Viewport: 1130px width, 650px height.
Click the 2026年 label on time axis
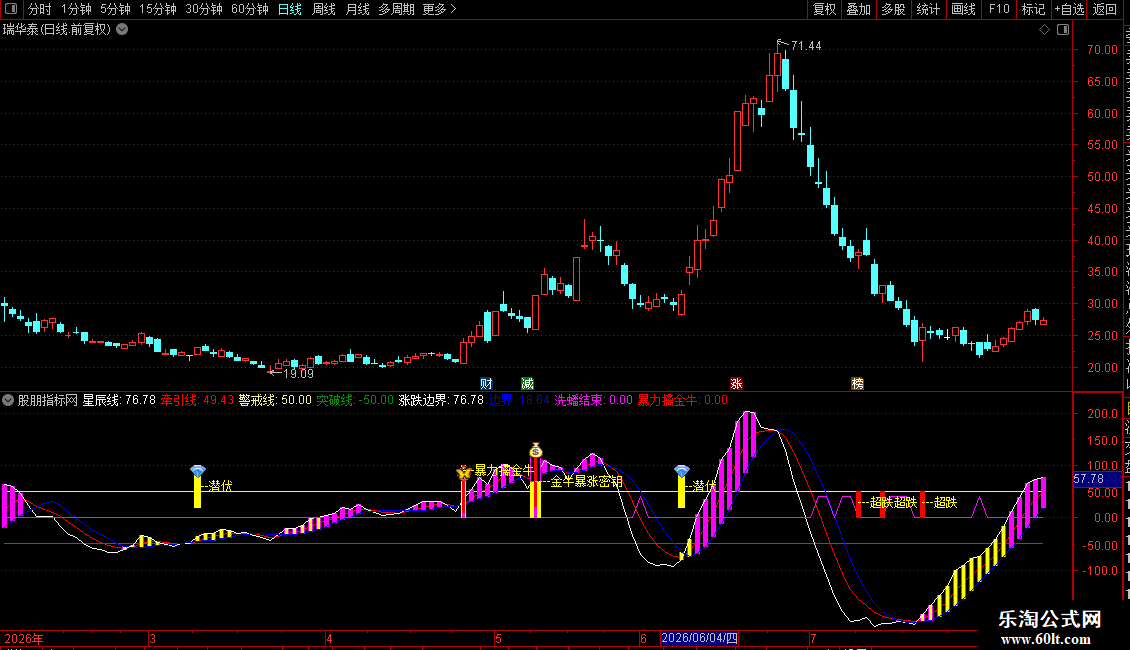coord(24,638)
